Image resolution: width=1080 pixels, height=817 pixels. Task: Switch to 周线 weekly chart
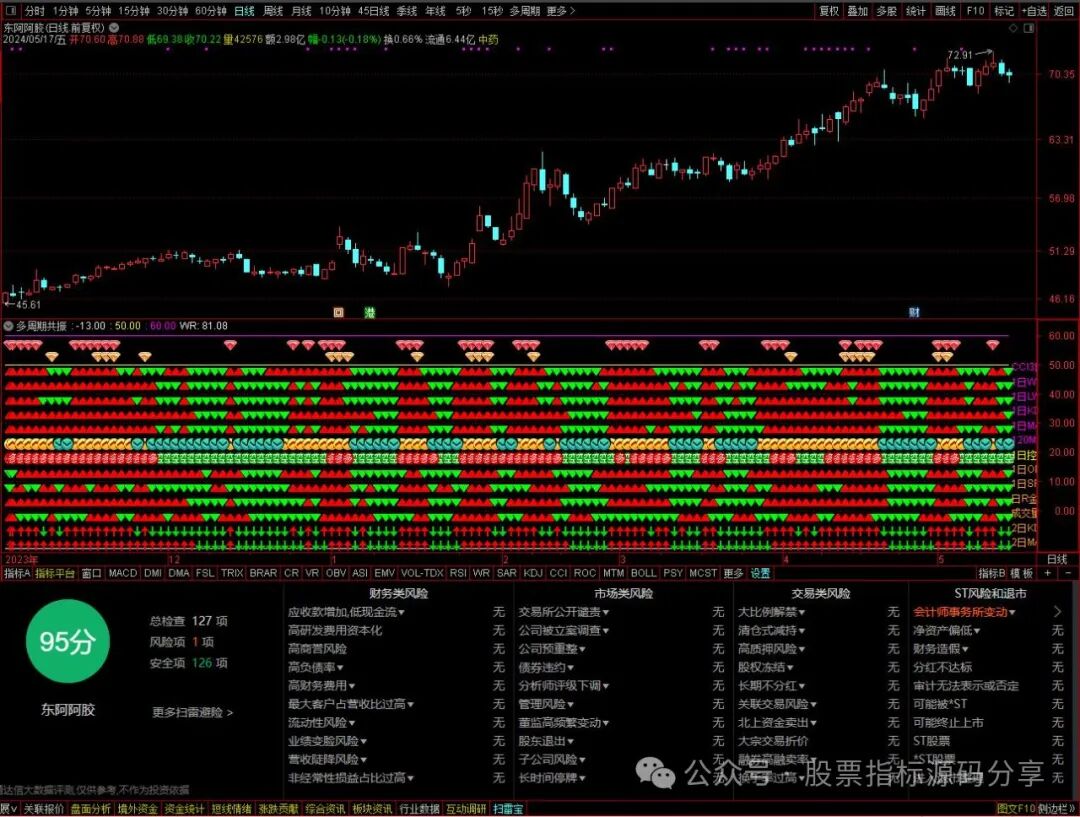click(x=273, y=11)
